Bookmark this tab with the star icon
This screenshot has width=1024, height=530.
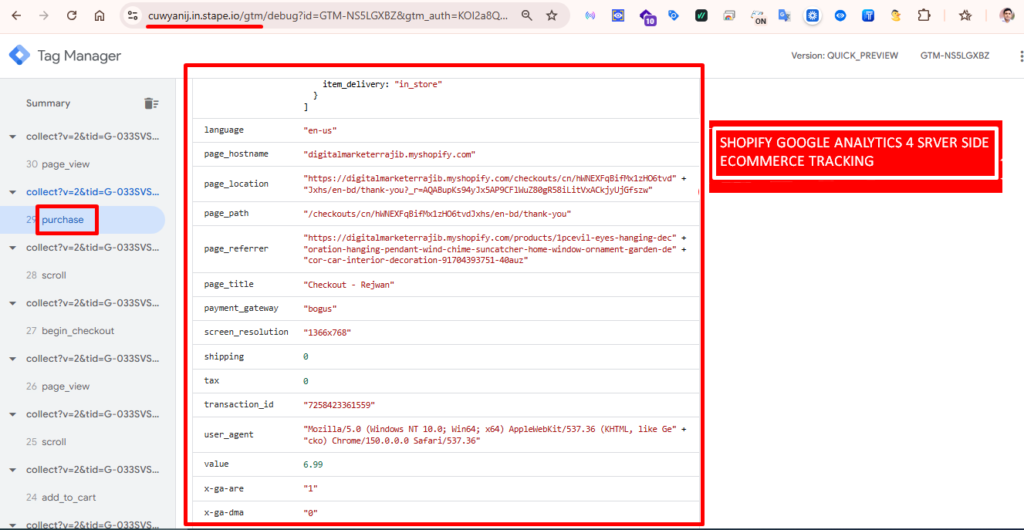click(552, 16)
